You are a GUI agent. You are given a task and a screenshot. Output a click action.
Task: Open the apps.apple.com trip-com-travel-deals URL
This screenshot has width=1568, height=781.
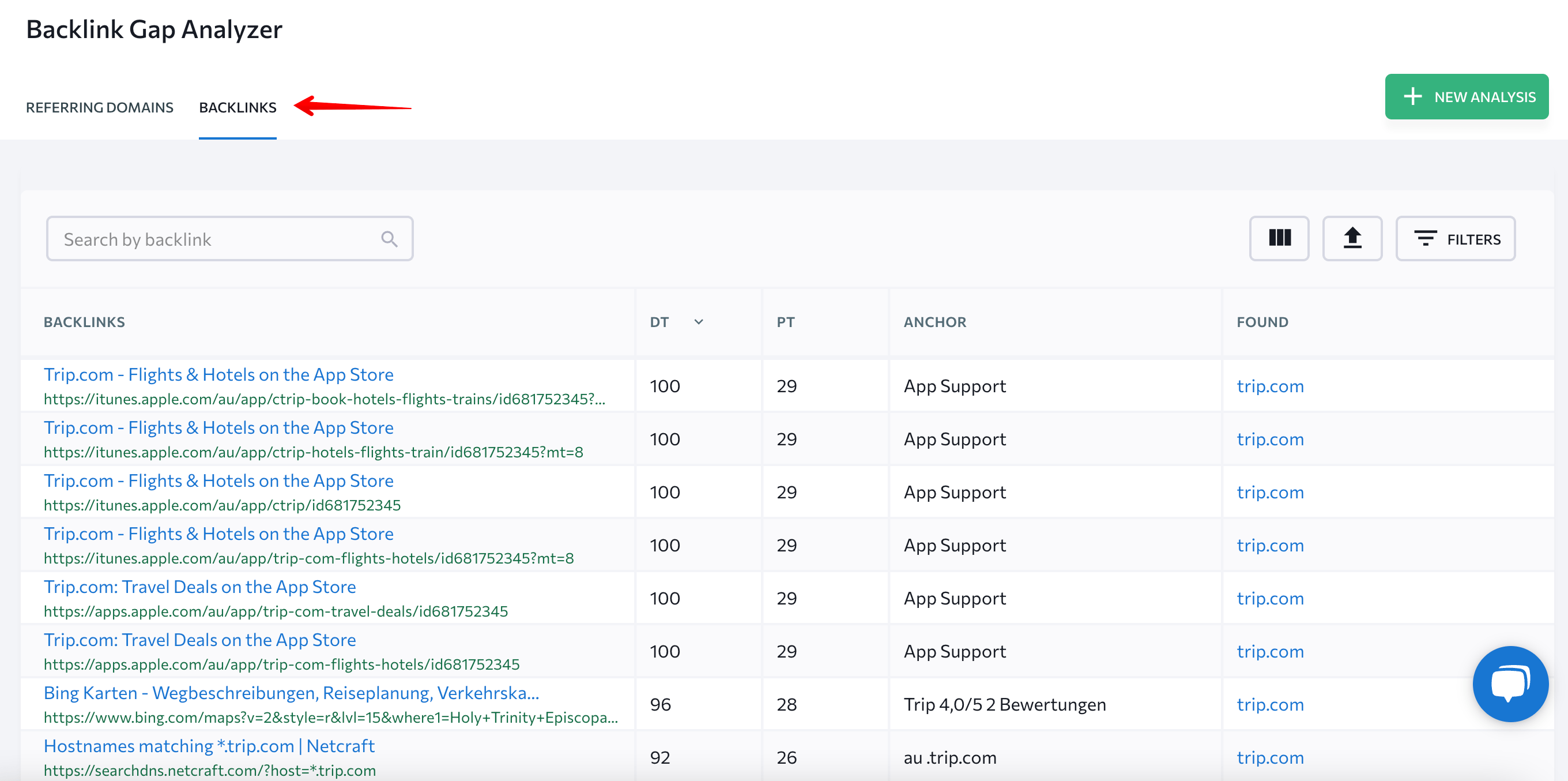276,611
